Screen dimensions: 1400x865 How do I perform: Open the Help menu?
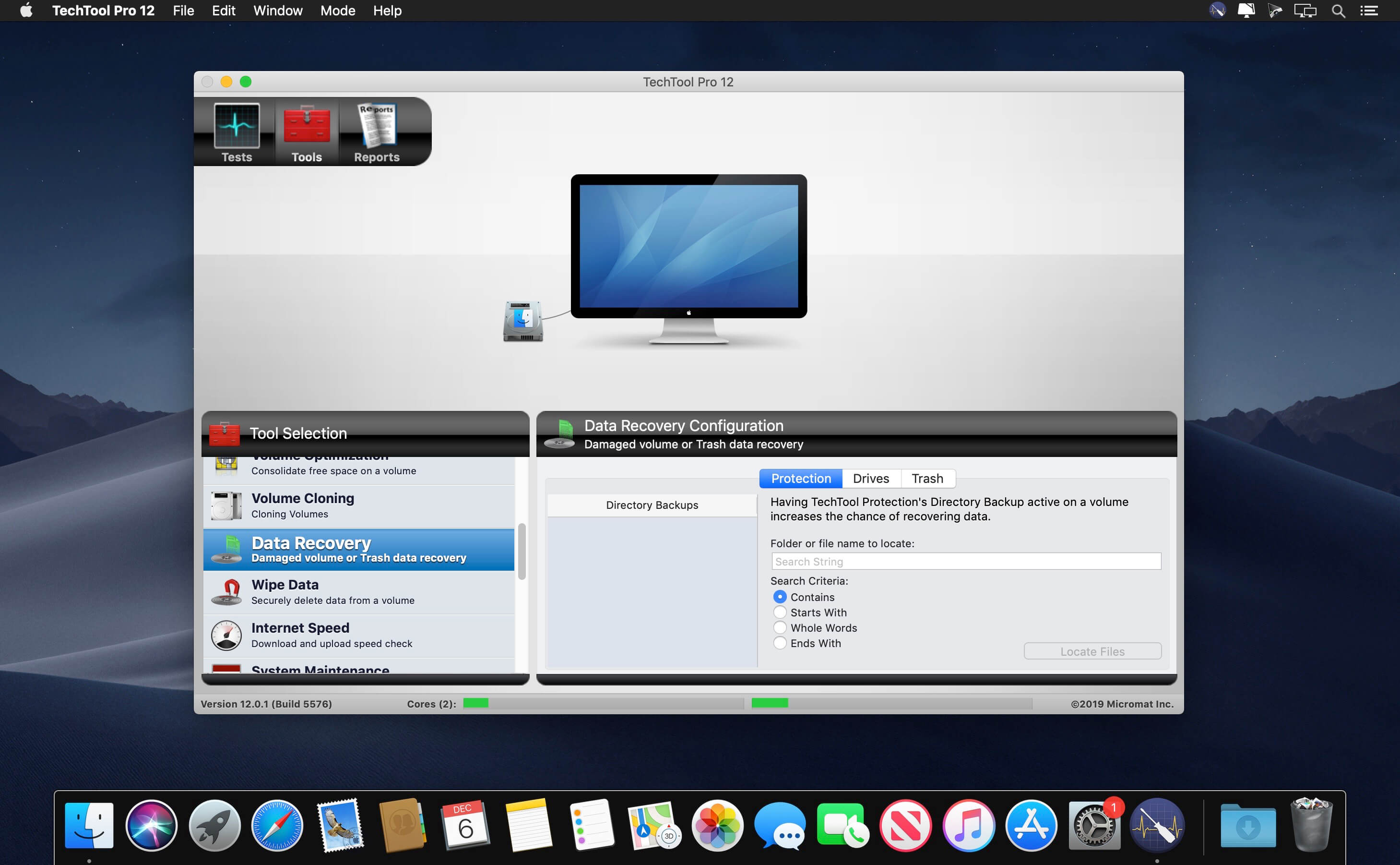(x=388, y=10)
